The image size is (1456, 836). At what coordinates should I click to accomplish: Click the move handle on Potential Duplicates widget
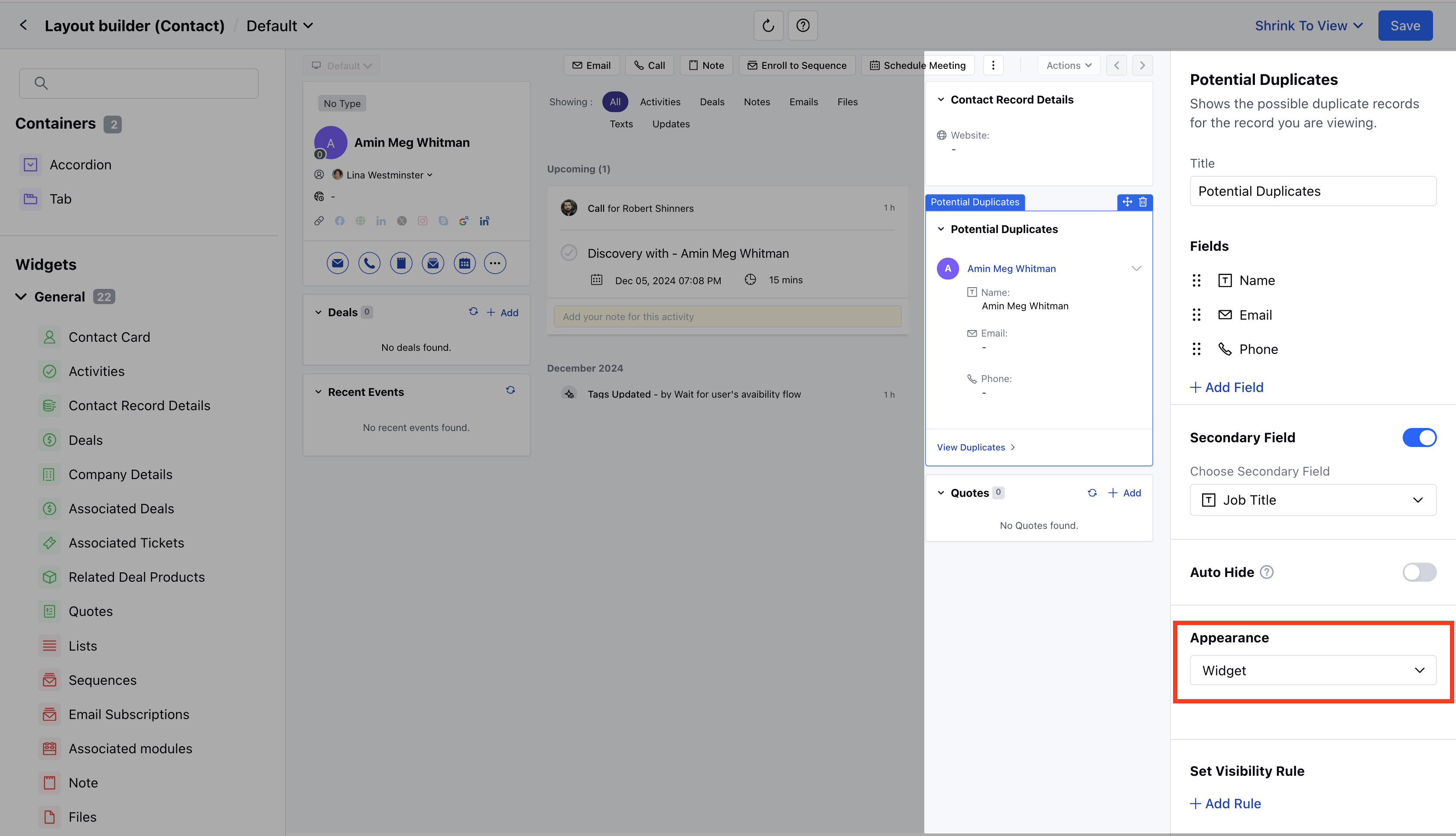tap(1127, 202)
